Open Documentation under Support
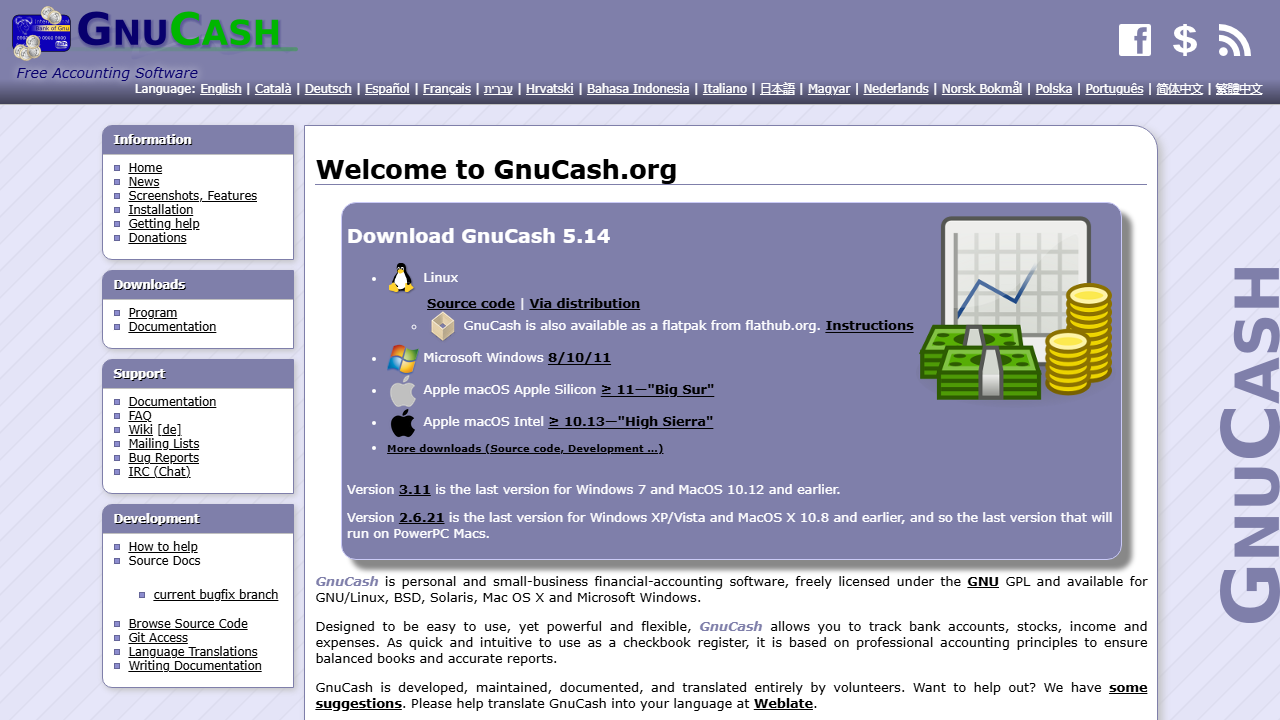 [x=172, y=402]
